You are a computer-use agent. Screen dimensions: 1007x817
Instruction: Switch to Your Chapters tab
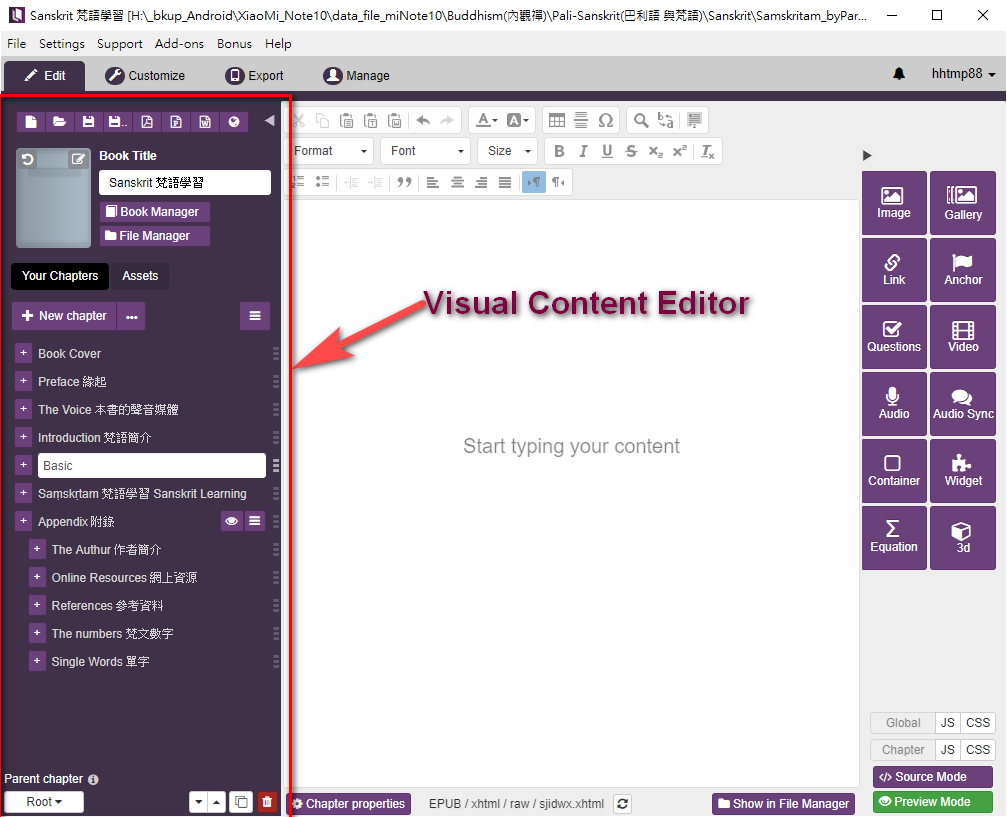[60, 276]
